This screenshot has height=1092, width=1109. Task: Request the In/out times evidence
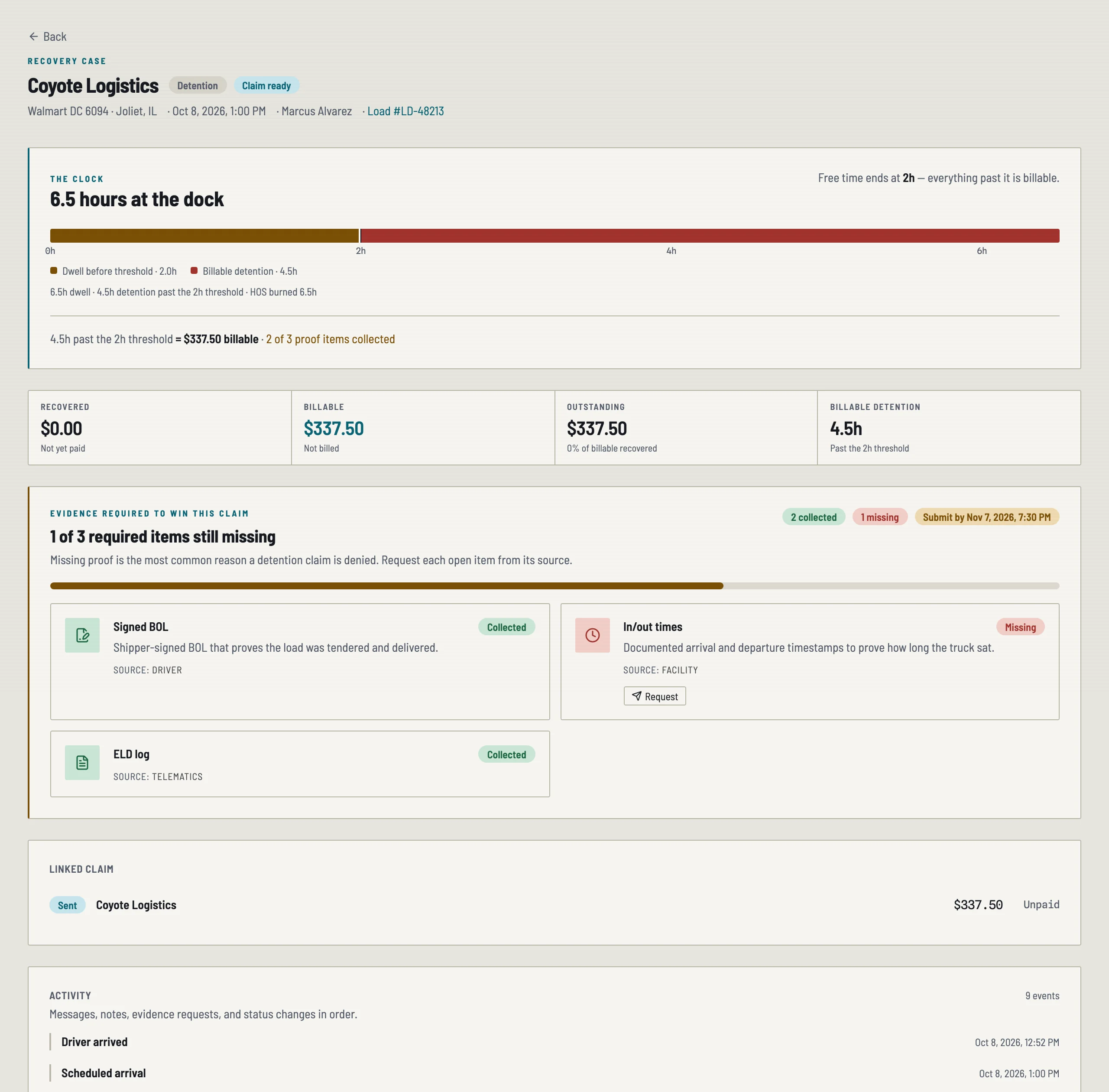tap(654, 696)
